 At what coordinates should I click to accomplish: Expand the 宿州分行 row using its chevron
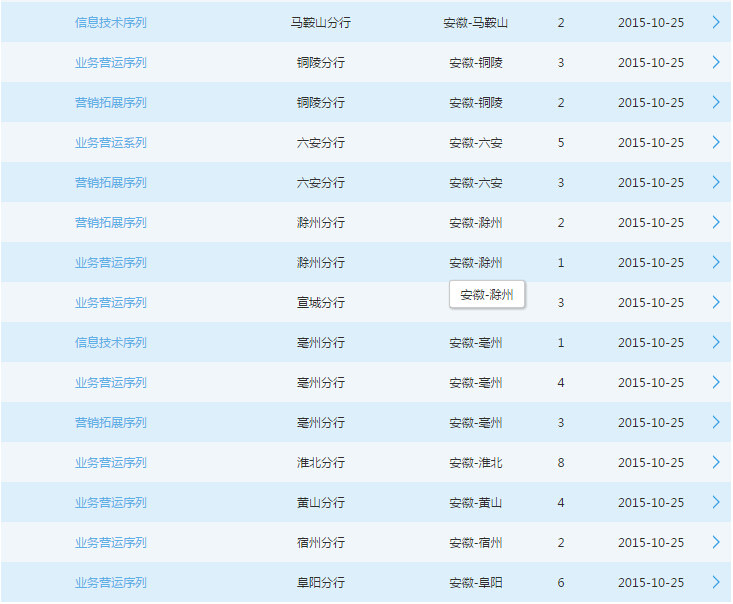tap(715, 542)
